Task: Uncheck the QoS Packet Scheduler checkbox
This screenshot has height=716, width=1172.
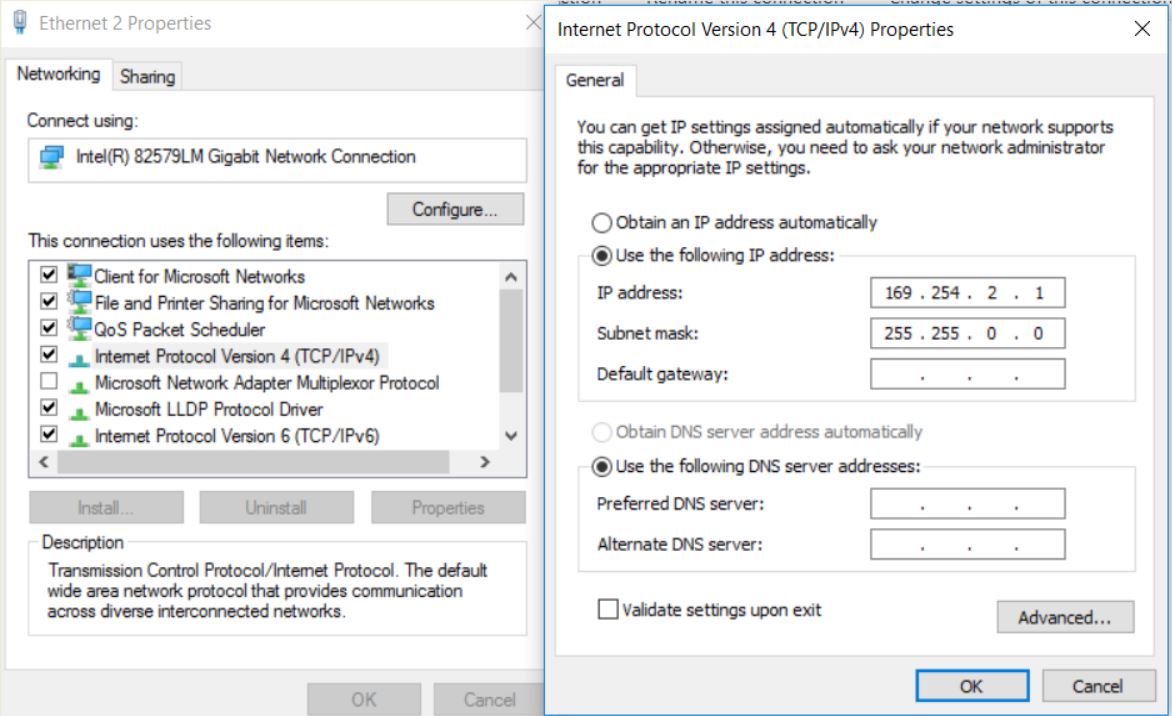Action: coord(48,329)
